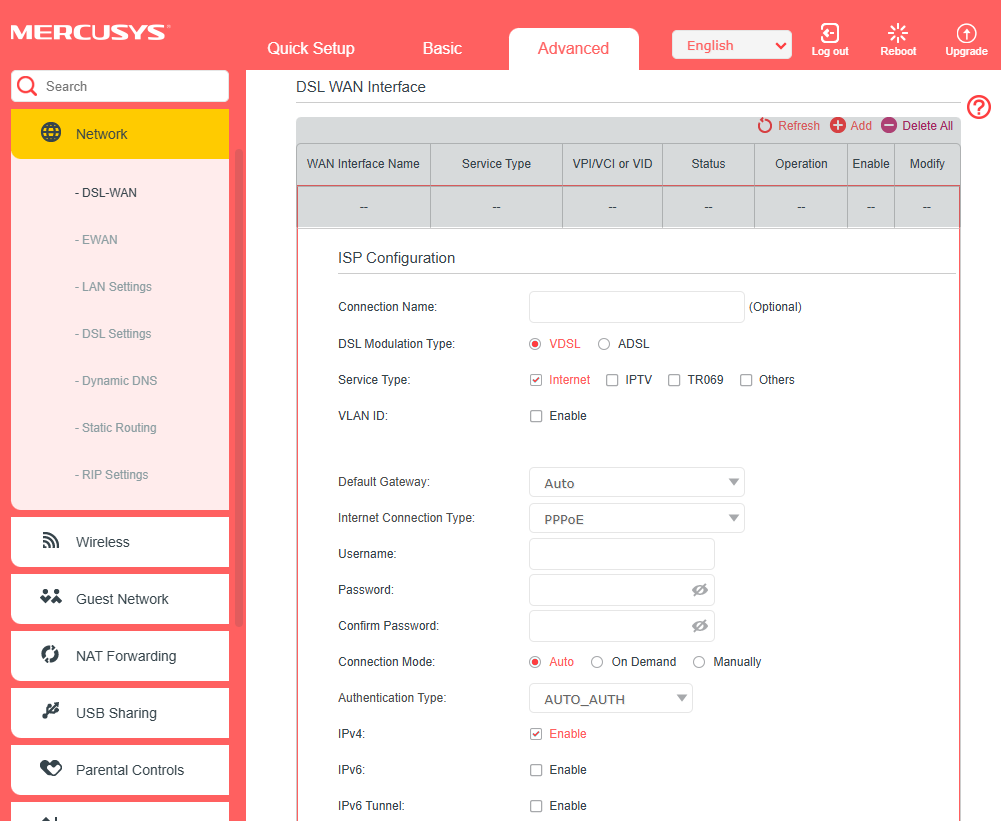Click the Add plus icon
Viewport: 1001px width, 821px height.
pos(838,126)
